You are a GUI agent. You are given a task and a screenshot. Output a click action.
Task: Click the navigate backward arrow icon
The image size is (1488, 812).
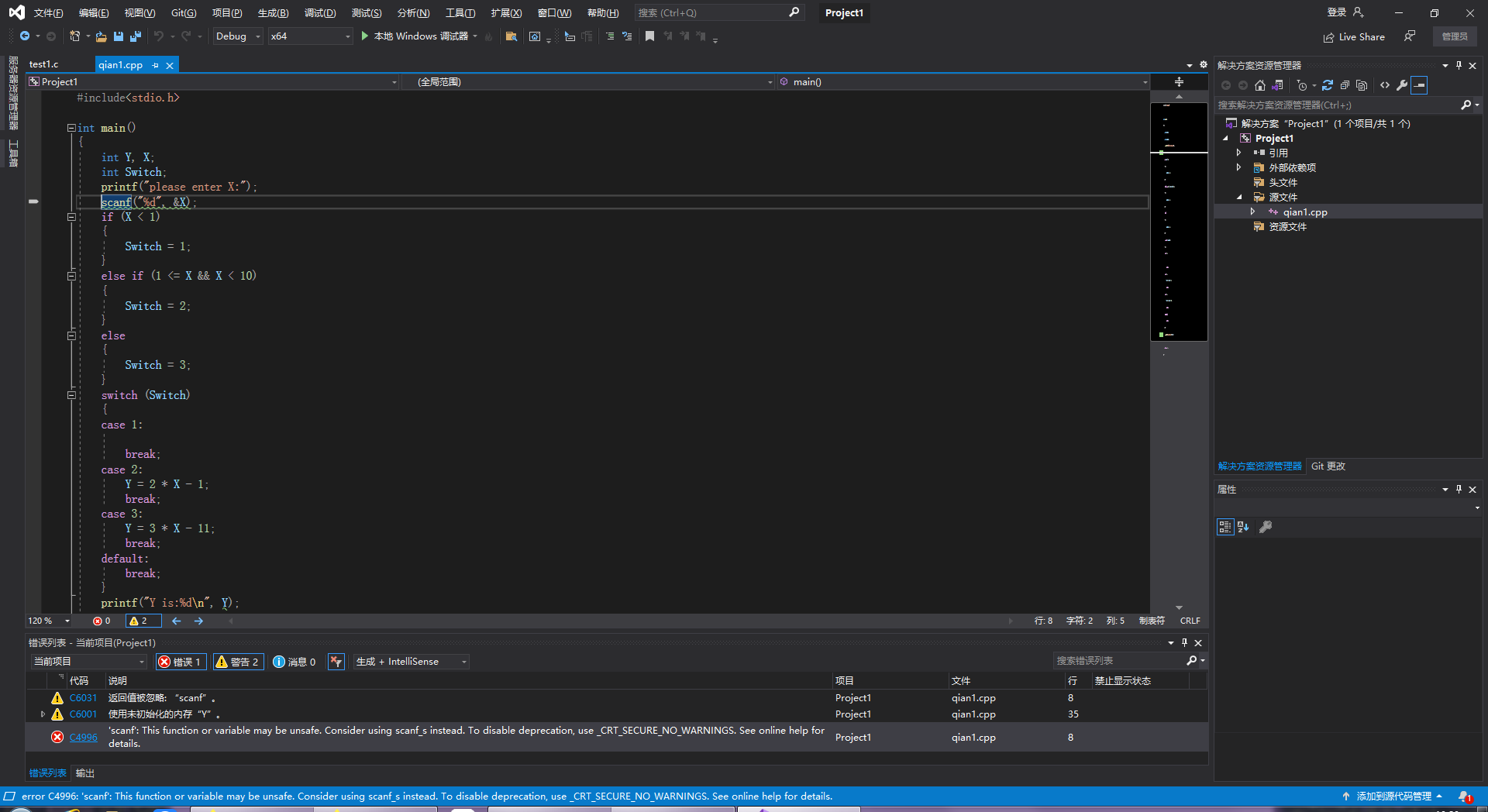point(24,36)
